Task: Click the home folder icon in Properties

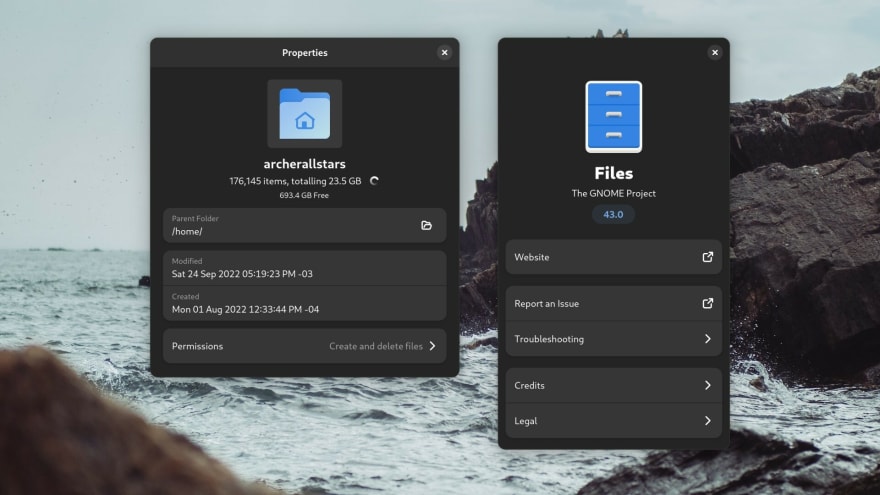Action: 305,114
